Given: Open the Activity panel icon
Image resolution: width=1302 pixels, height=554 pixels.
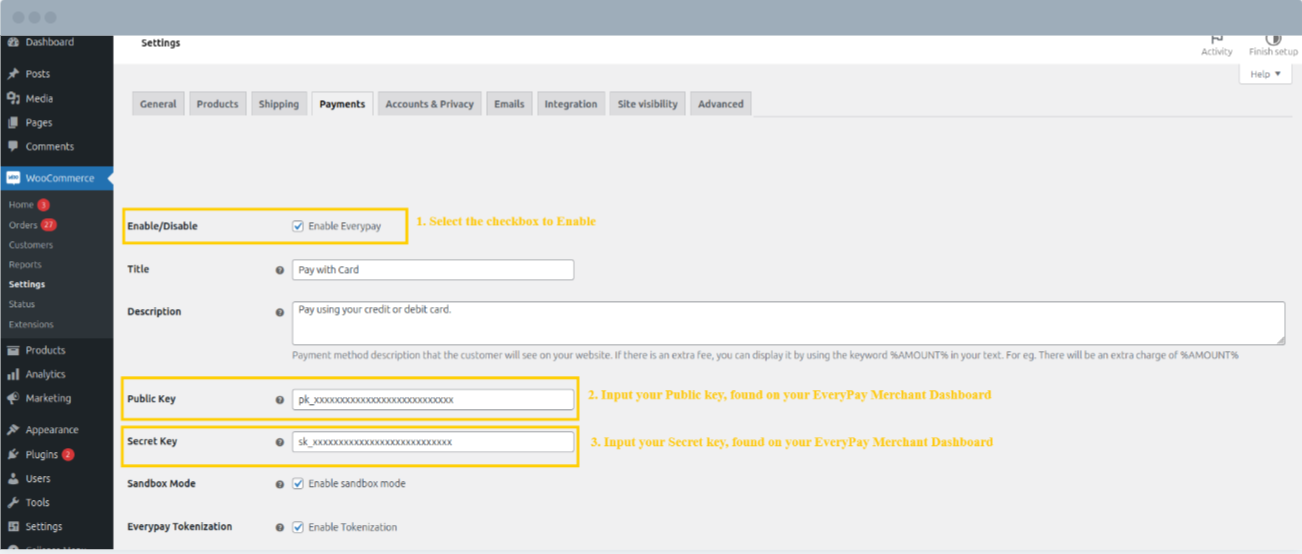Looking at the screenshot, I should pyautogui.click(x=1216, y=40).
